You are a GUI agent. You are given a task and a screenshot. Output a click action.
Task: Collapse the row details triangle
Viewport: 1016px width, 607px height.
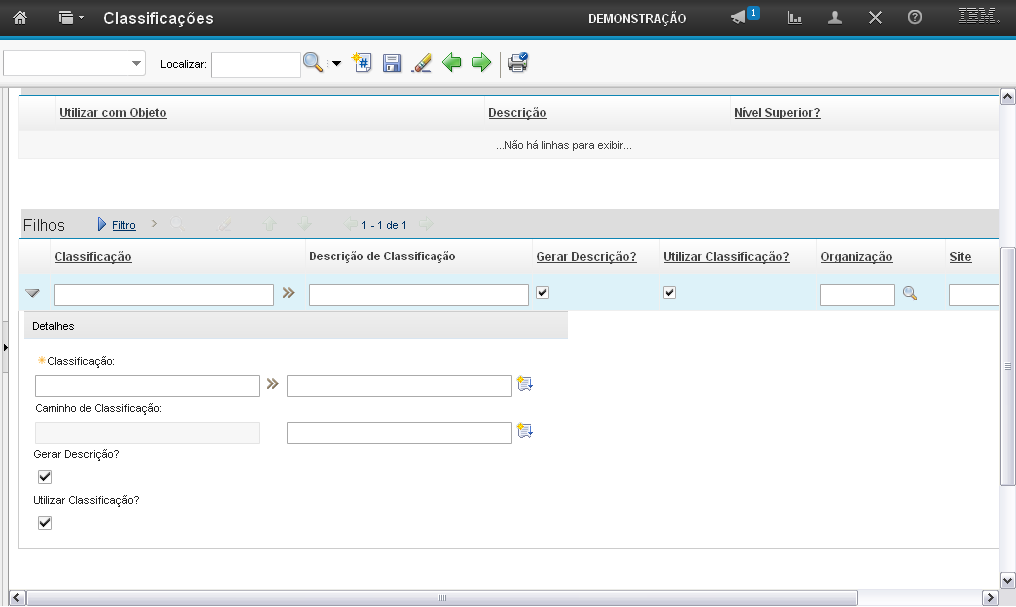(x=32, y=294)
